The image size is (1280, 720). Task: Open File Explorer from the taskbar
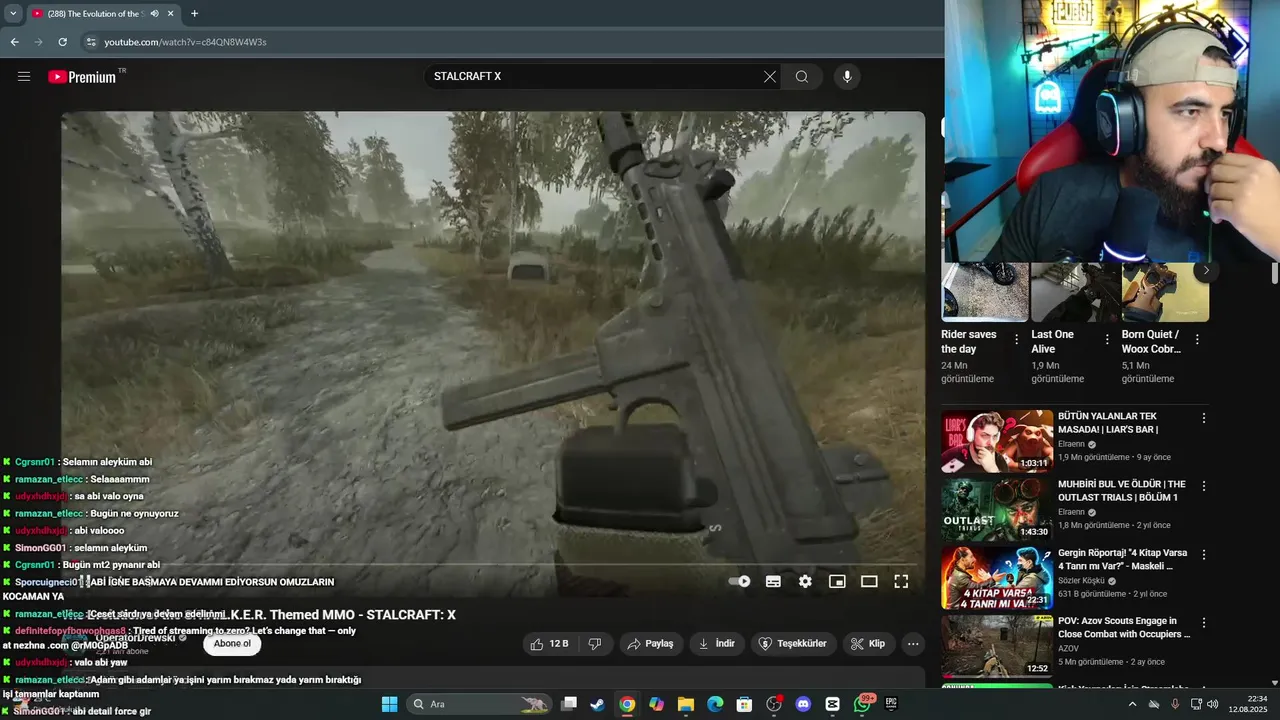coord(686,704)
